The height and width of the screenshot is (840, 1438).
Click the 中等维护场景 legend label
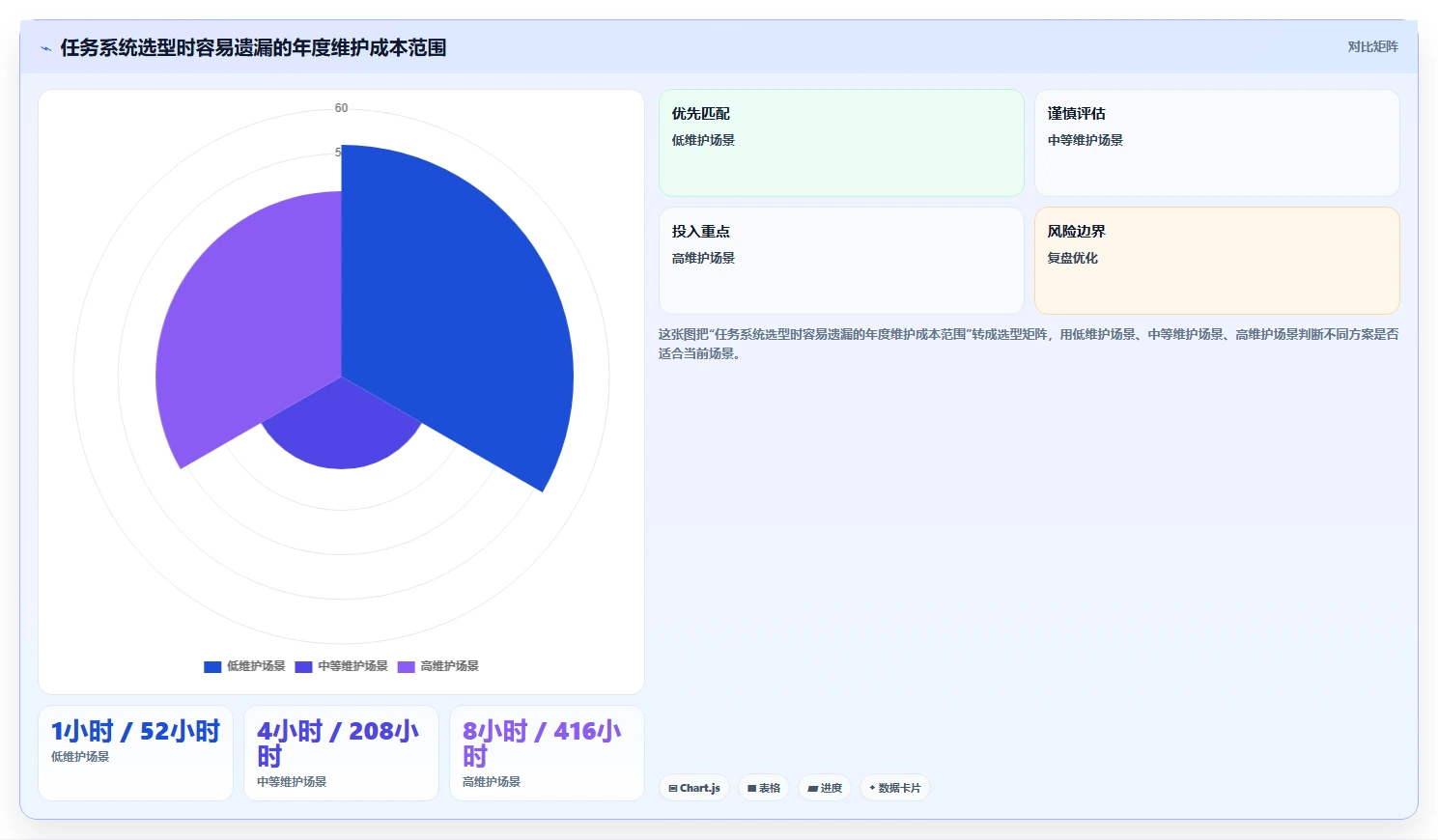tap(352, 666)
